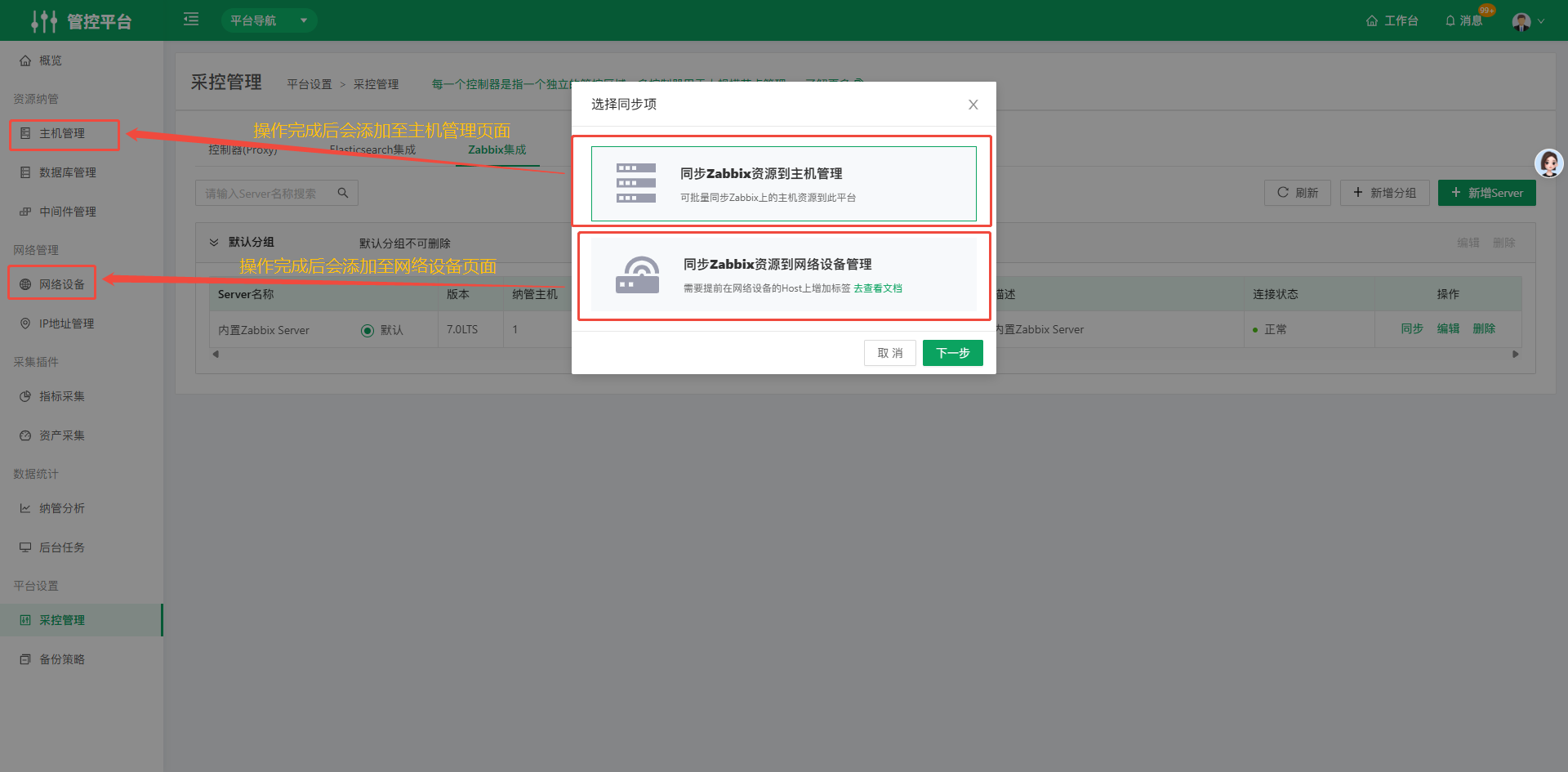The image size is (1568, 772).
Task: Click the 数据库管理 icon
Action: (x=25, y=172)
